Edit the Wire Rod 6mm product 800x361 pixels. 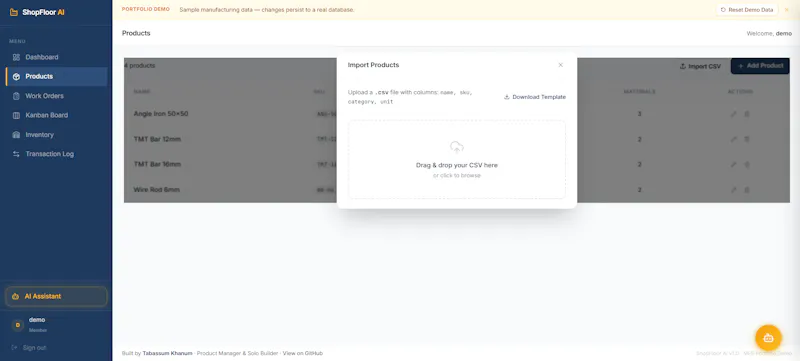[x=733, y=190]
